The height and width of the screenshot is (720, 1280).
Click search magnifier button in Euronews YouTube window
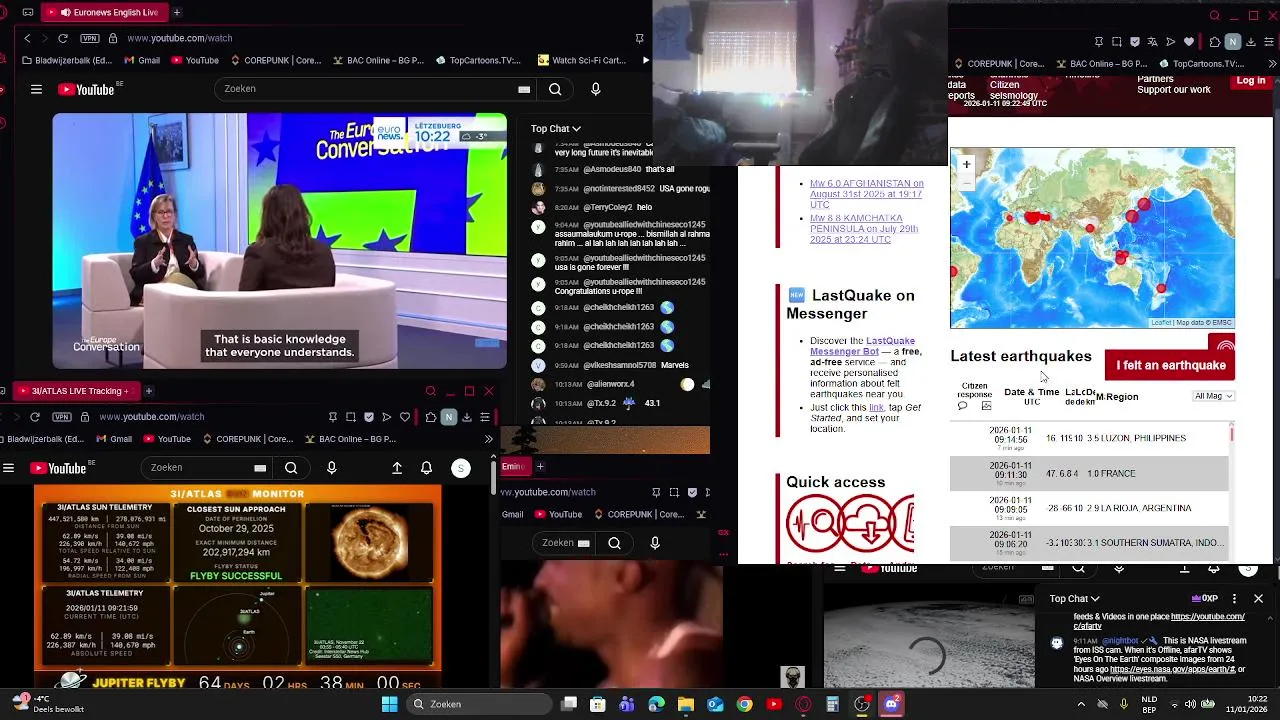click(x=555, y=89)
